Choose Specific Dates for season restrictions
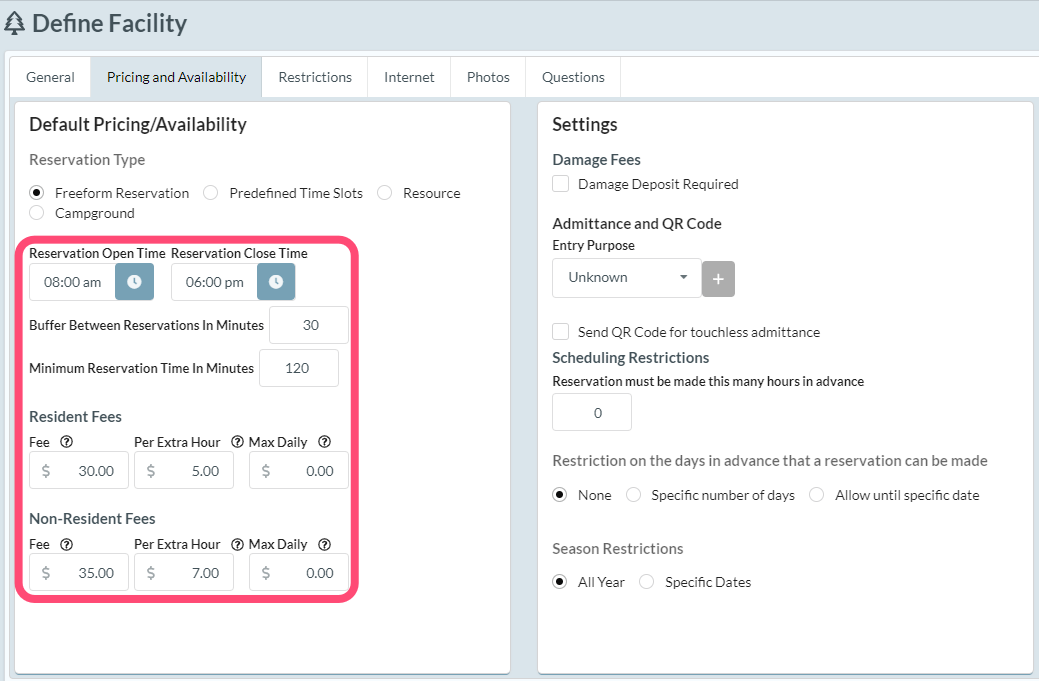The image size is (1039, 681). tap(647, 582)
